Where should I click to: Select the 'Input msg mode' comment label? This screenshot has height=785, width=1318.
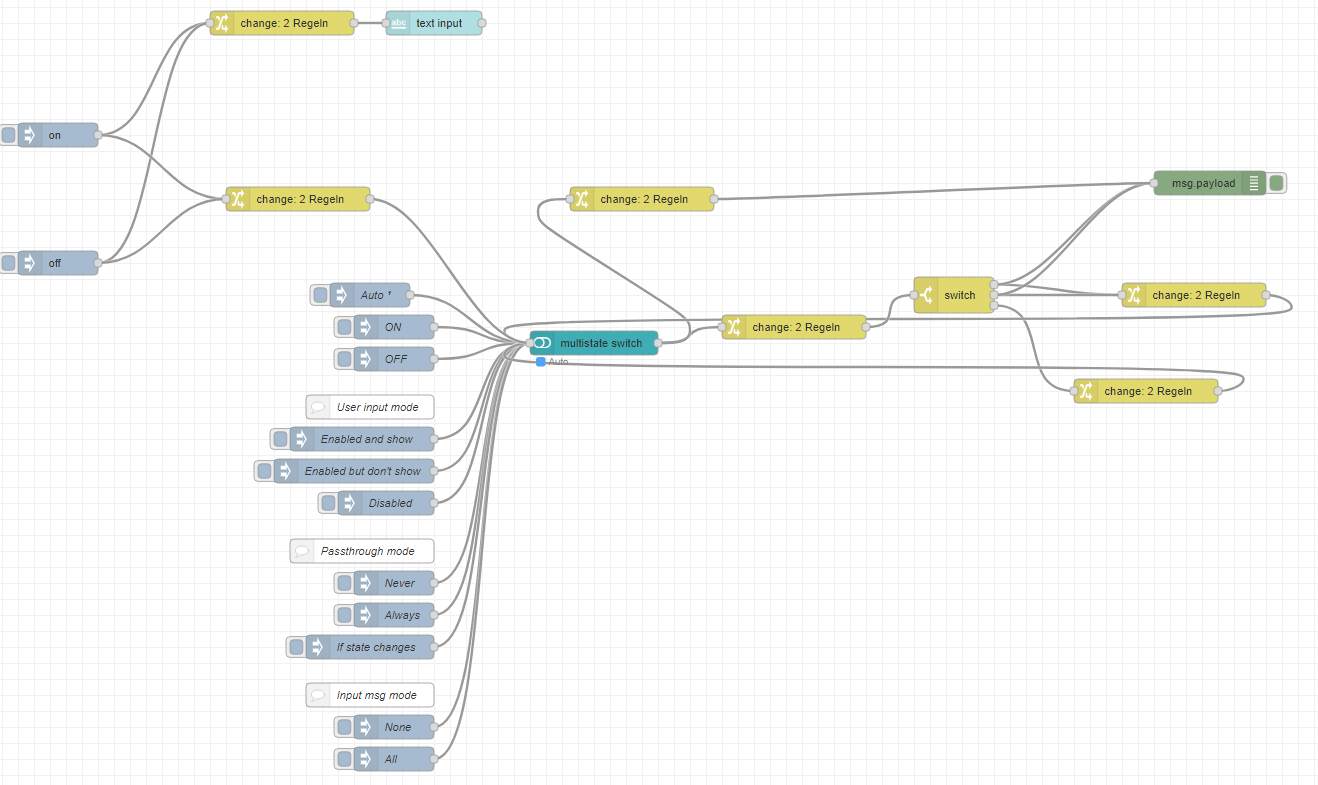(x=377, y=695)
